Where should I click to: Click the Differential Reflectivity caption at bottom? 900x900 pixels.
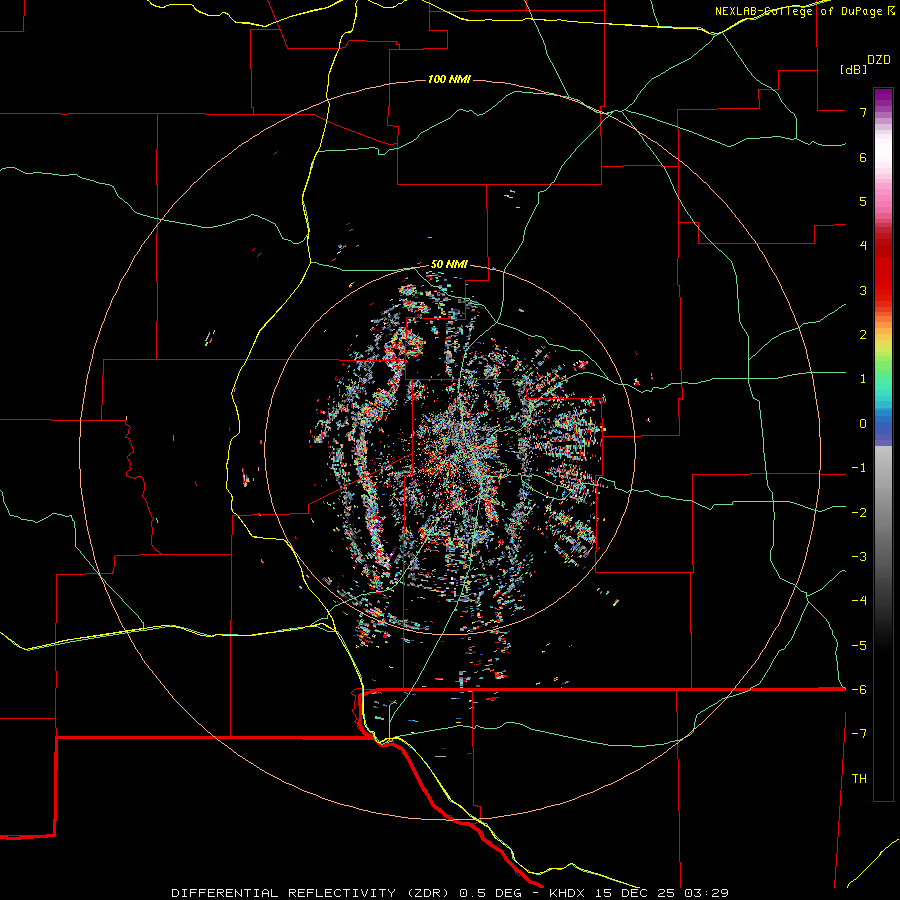point(450,893)
